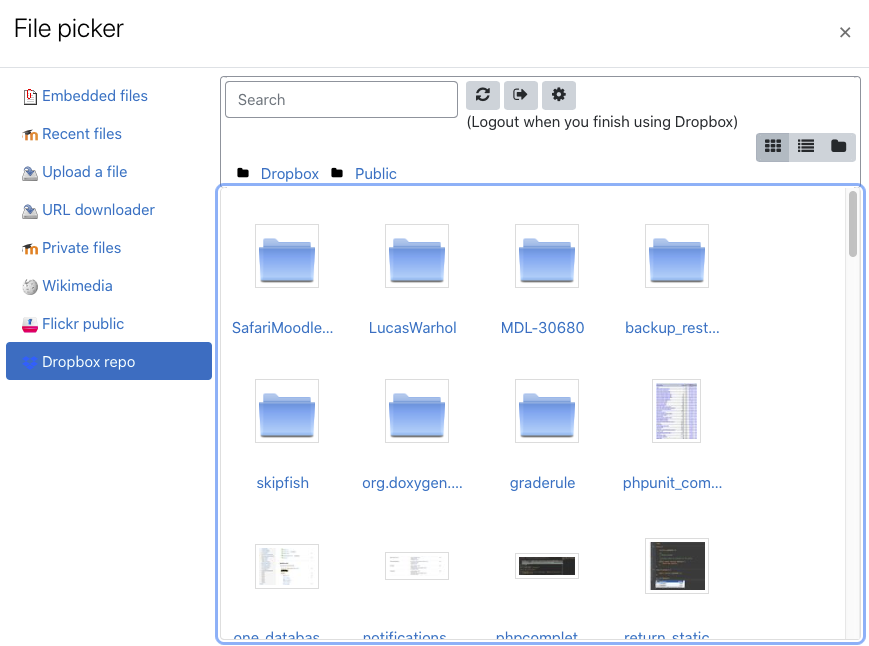Click the graderule name label
869x646 pixels.
coord(543,483)
